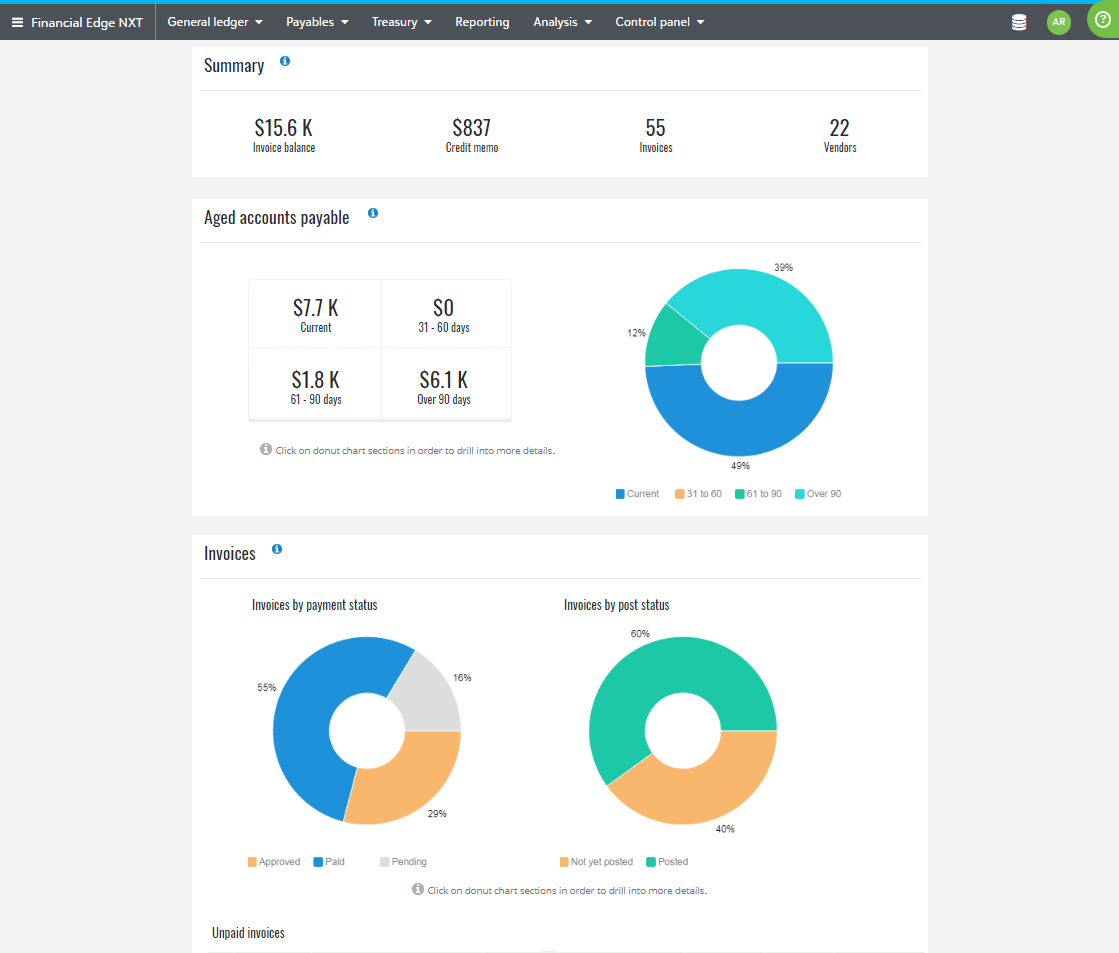The width and height of the screenshot is (1119, 953).
Task: Toggle the Paid legend in payment status chart
Action: 329,861
